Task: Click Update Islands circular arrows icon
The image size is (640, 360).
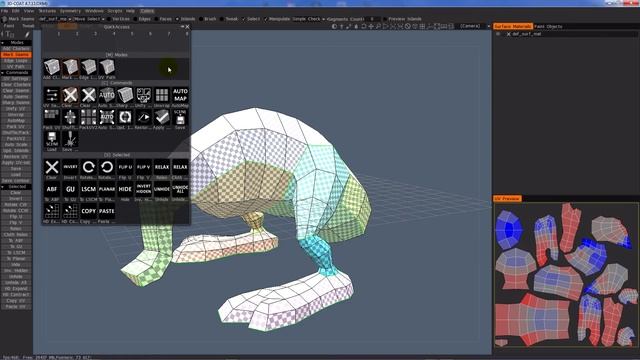Action: tap(125, 117)
